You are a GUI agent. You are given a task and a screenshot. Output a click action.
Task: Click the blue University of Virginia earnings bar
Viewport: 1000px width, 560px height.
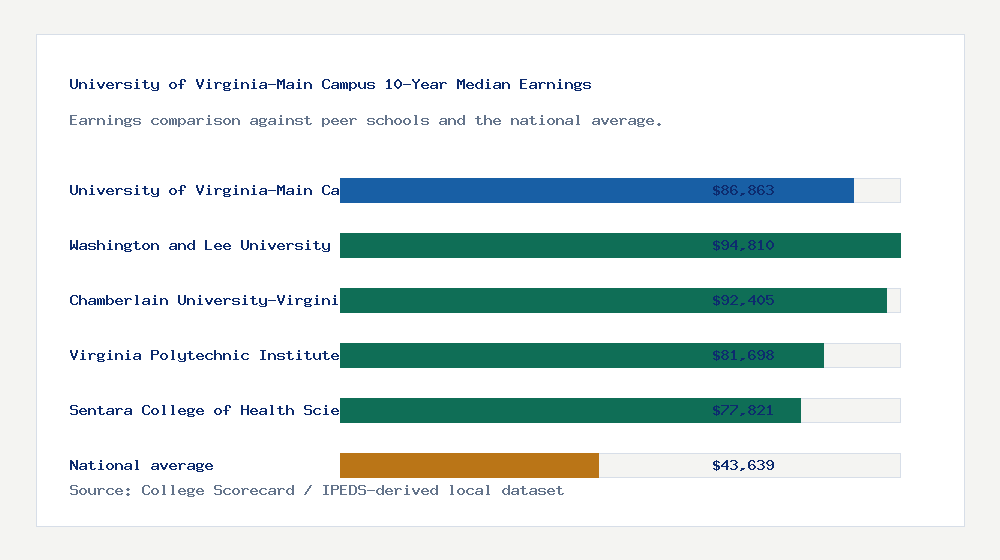[x=597, y=191]
